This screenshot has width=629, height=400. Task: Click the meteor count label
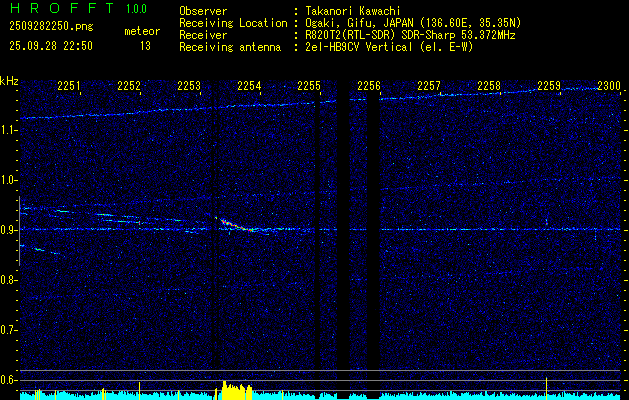click(142, 31)
